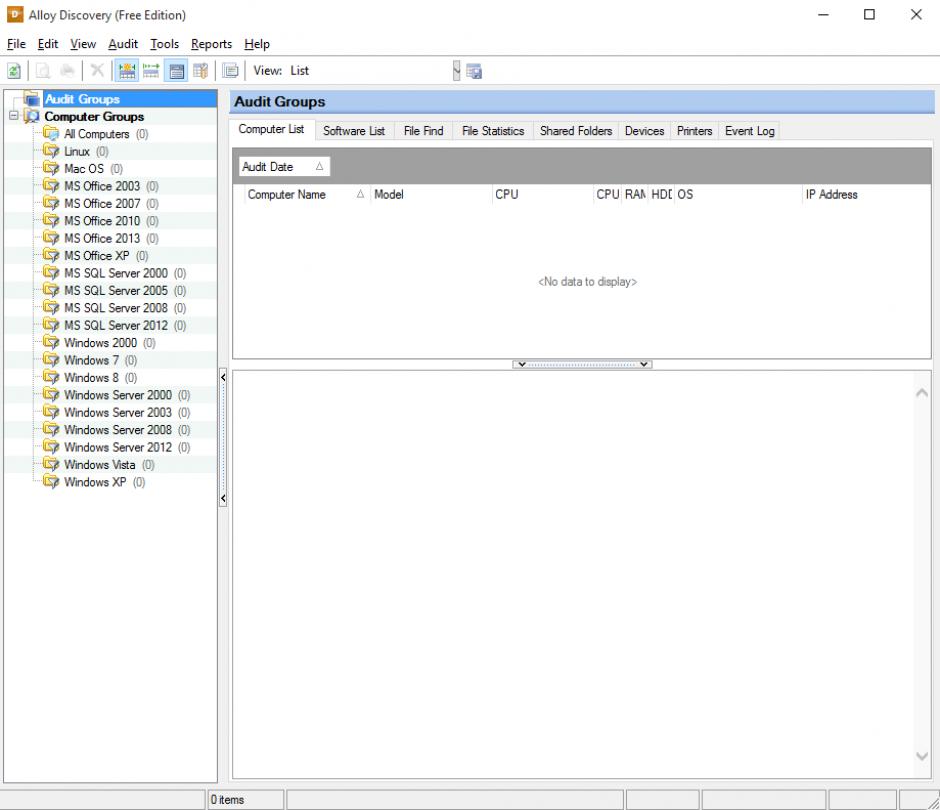Screen dimensions: 940x810
Task: Select the Mac OS group
Action: [84, 168]
